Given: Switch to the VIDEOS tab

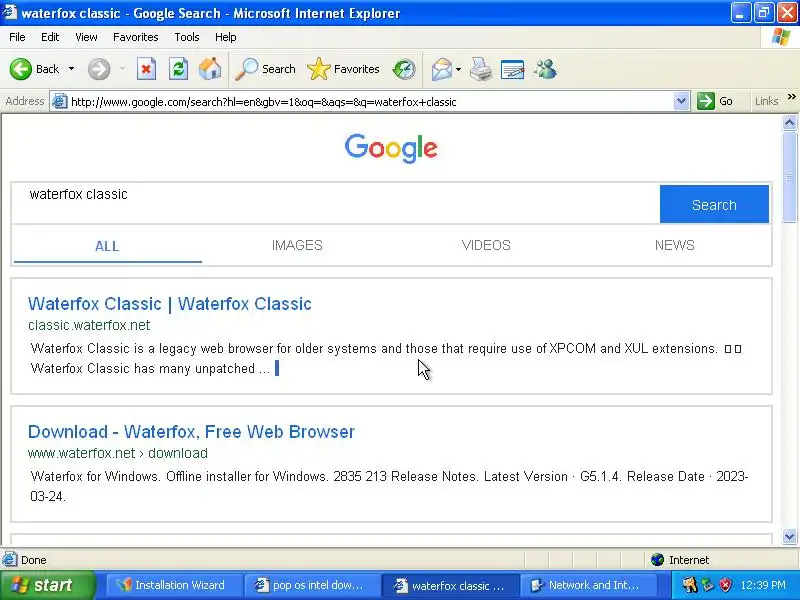Looking at the screenshot, I should tap(486, 245).
